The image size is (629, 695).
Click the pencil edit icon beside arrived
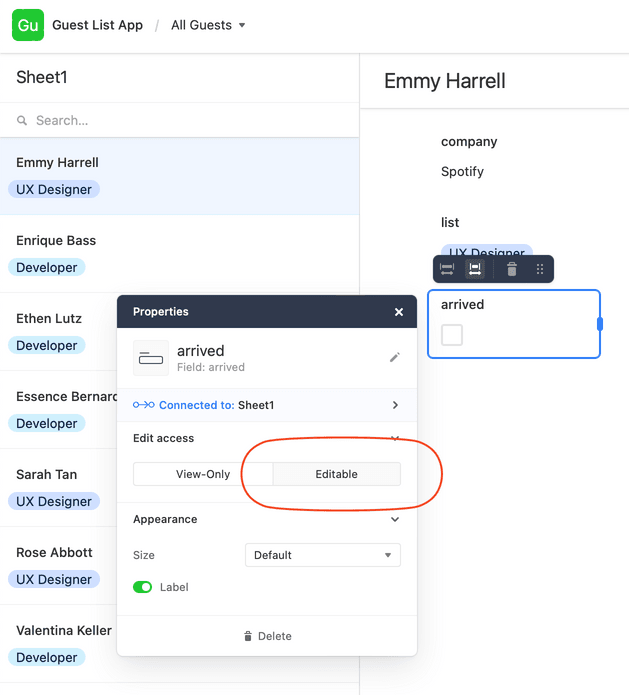[x=395, y=357]
